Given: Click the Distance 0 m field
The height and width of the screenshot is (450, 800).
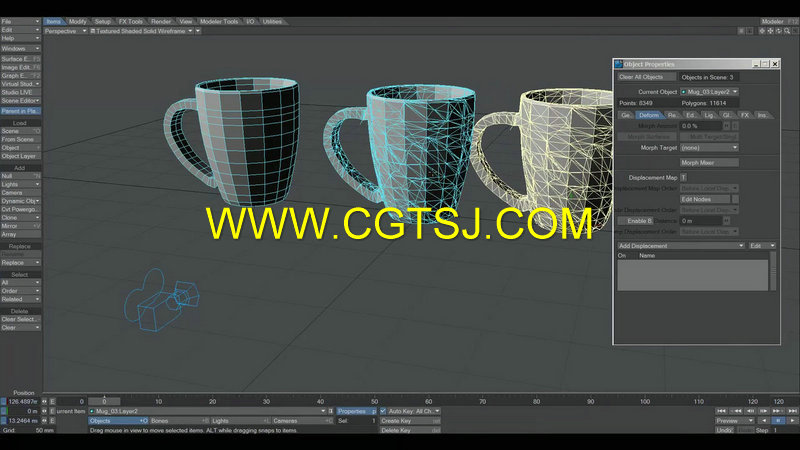Looking at the screenshot, I should coord(701,221).
